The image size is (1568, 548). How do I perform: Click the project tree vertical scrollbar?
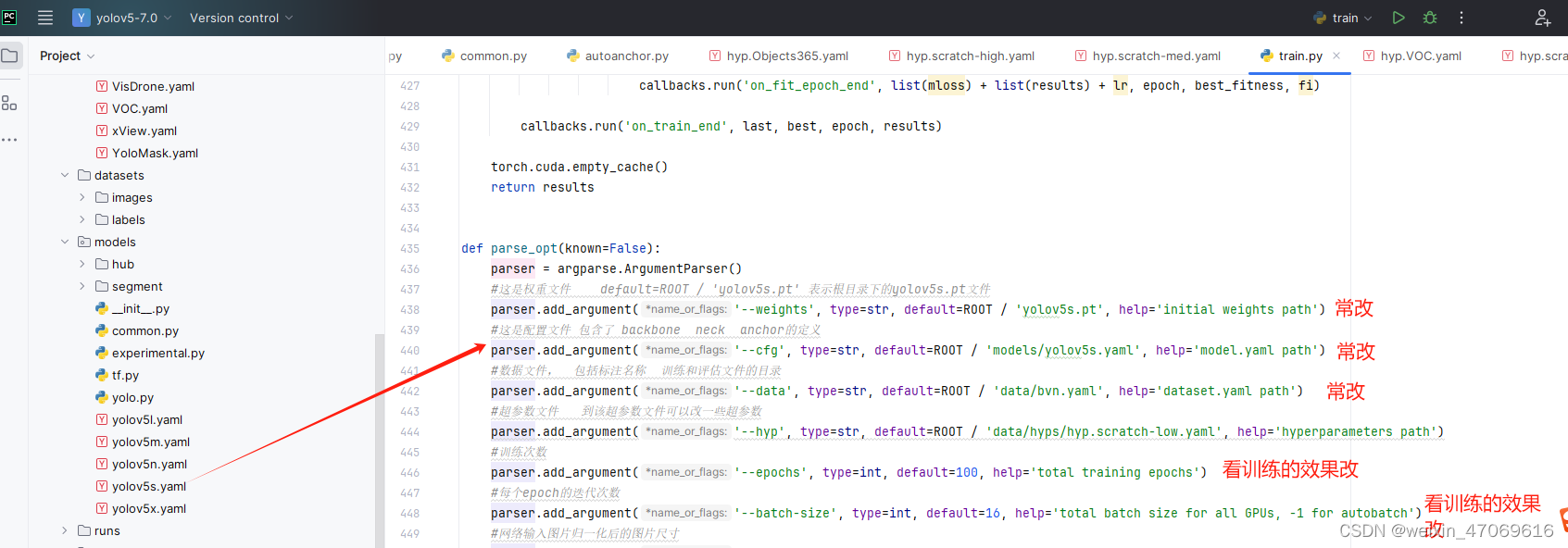coord(378,440)
